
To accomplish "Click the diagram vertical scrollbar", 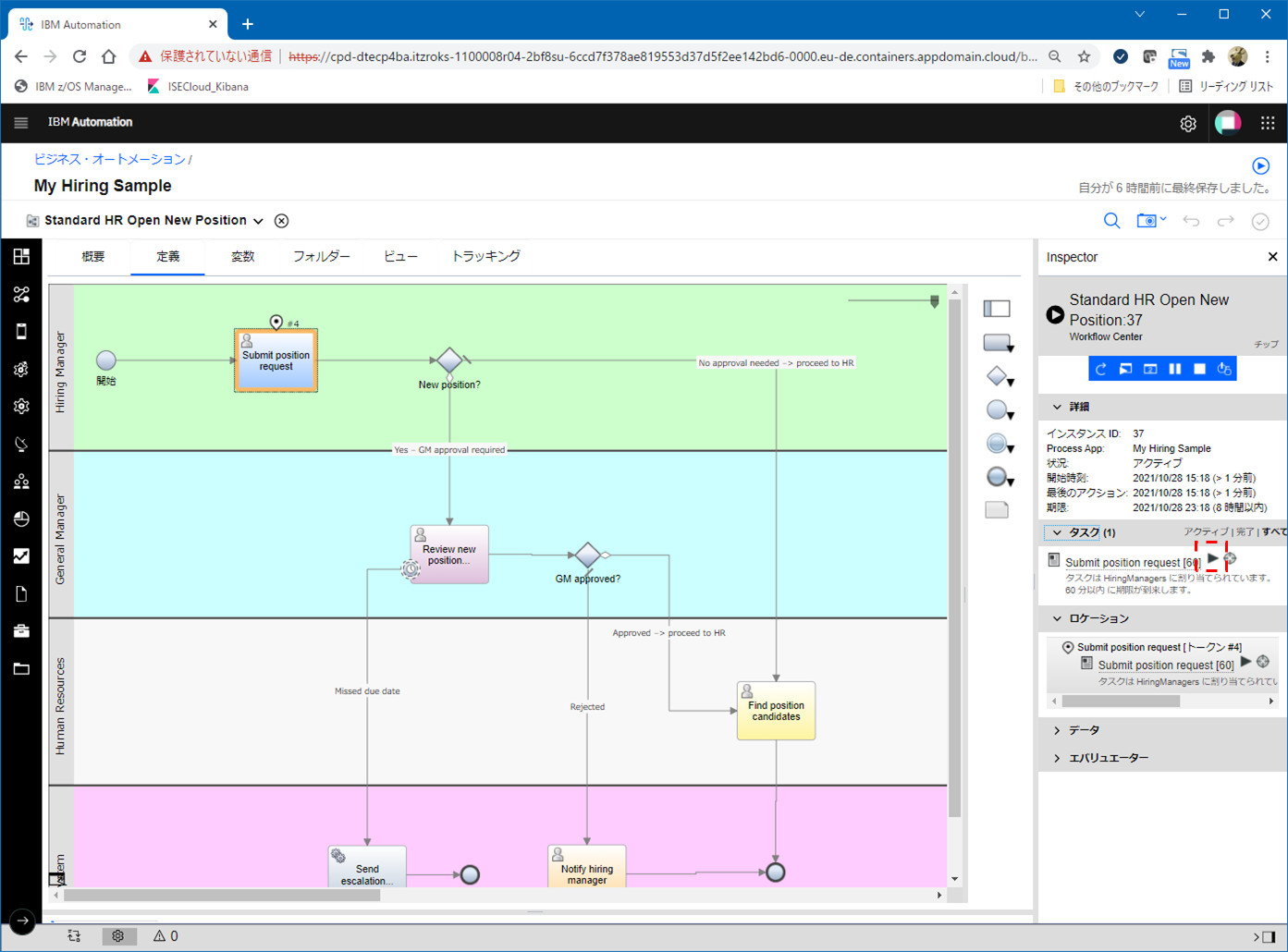I will [x=955, y=556].
